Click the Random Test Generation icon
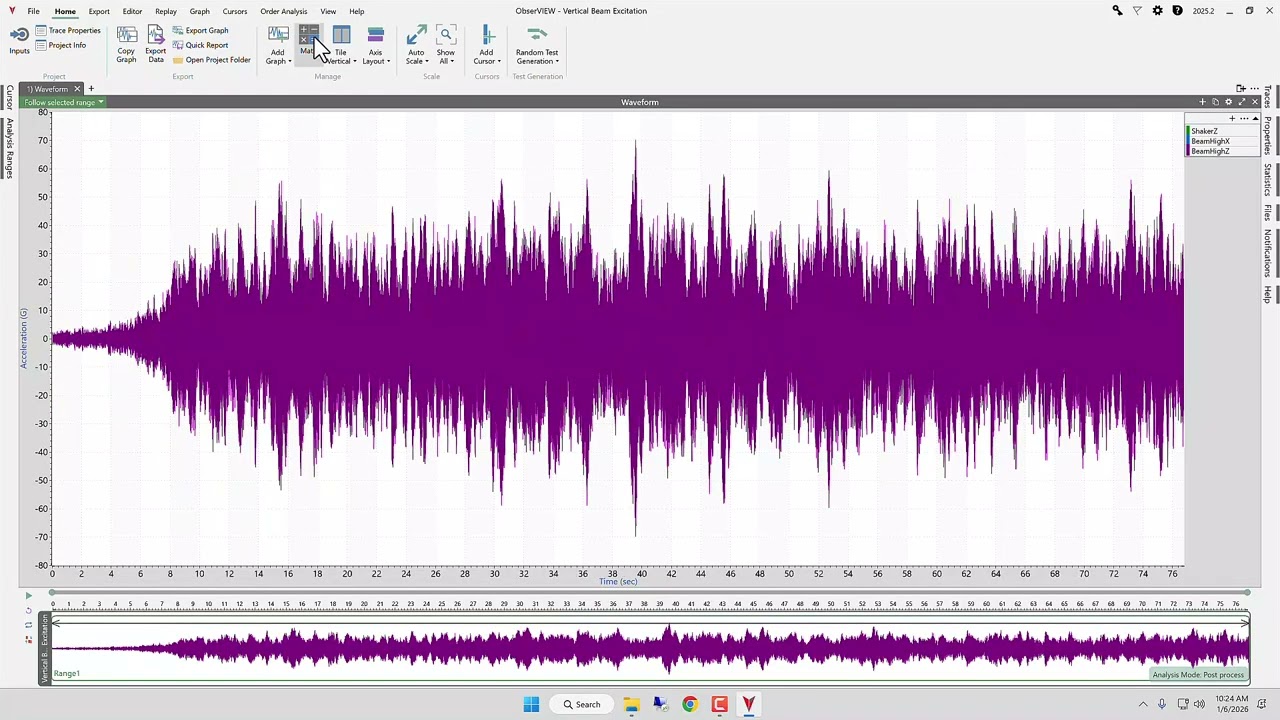Screen dimensions: 1280x720 coord(537,36)
